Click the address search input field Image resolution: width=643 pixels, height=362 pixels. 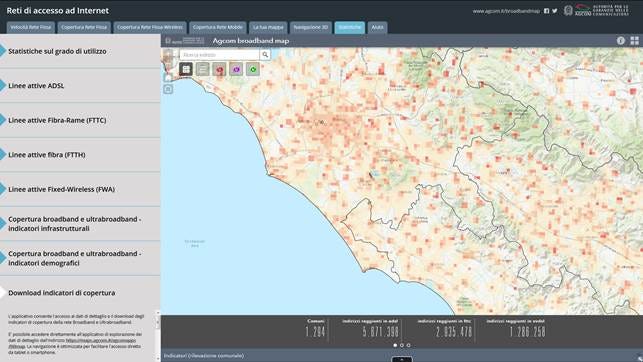(220, 55)
